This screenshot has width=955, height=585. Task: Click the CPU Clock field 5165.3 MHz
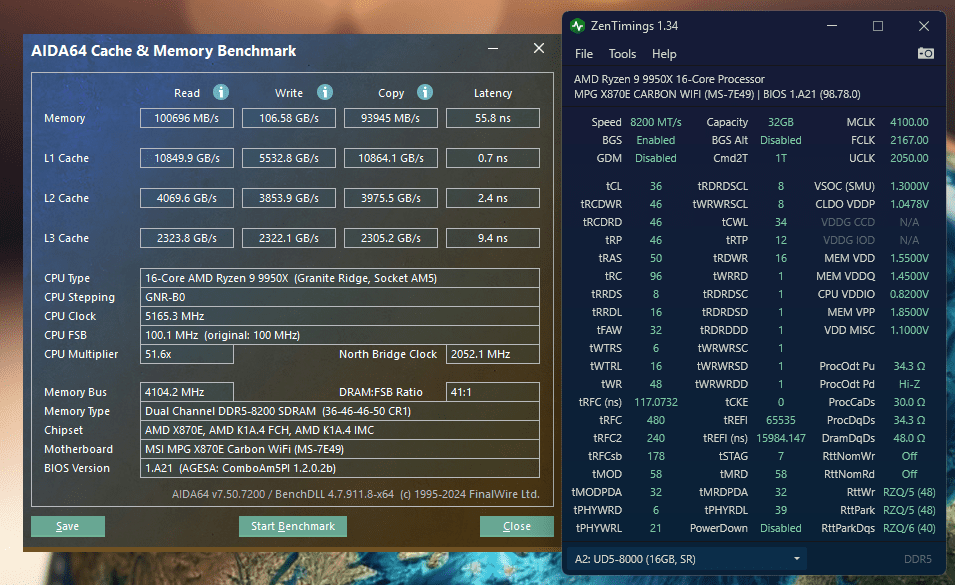click(340, 316)
